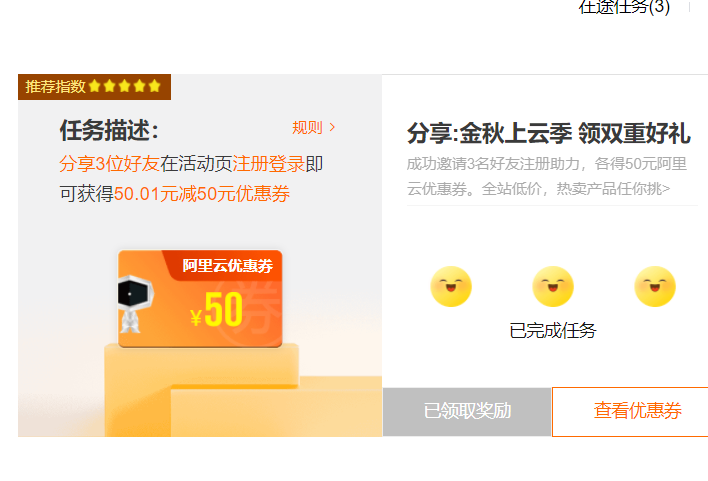Click the middle star in 推荐指数 rating
This screenshot has width=708, height=481.
(x=125, y=86)
